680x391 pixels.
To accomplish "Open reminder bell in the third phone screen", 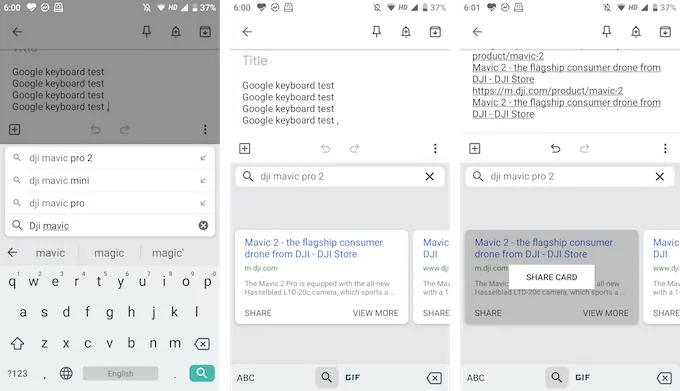I will pos(636,32).
